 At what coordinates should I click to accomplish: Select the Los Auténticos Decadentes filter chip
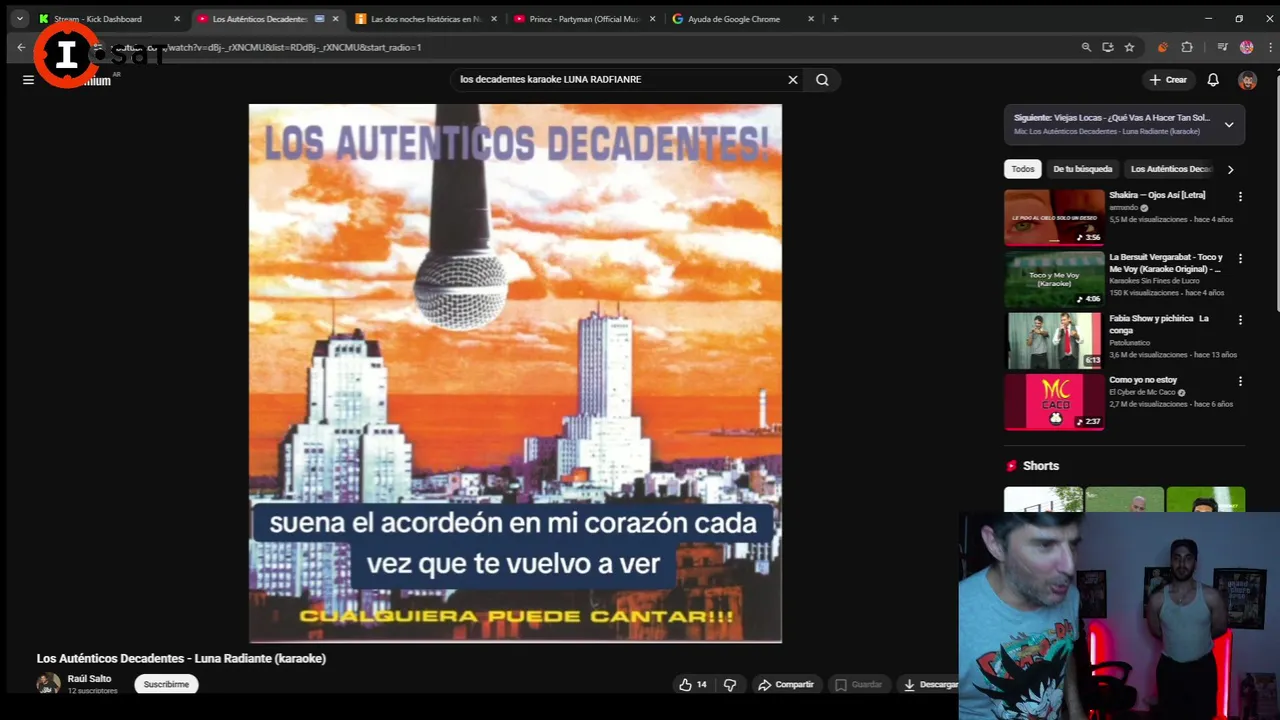(1170, 169)
